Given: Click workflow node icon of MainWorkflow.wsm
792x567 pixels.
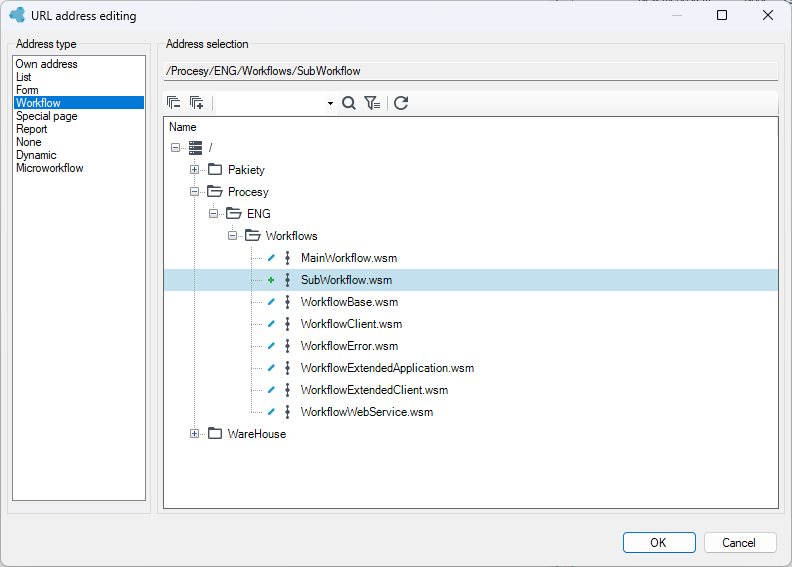Looking at the screenshot, I should point(287,258).
